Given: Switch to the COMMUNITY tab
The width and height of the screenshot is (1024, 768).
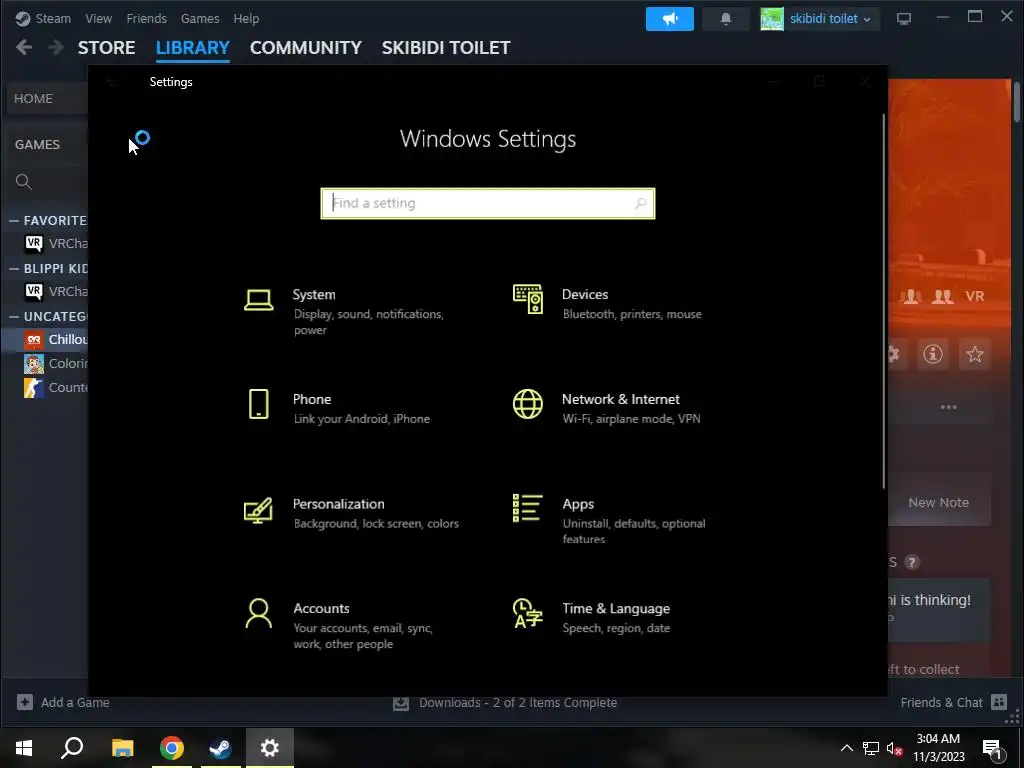Looking at the screenshot, I should pos(306,48).
